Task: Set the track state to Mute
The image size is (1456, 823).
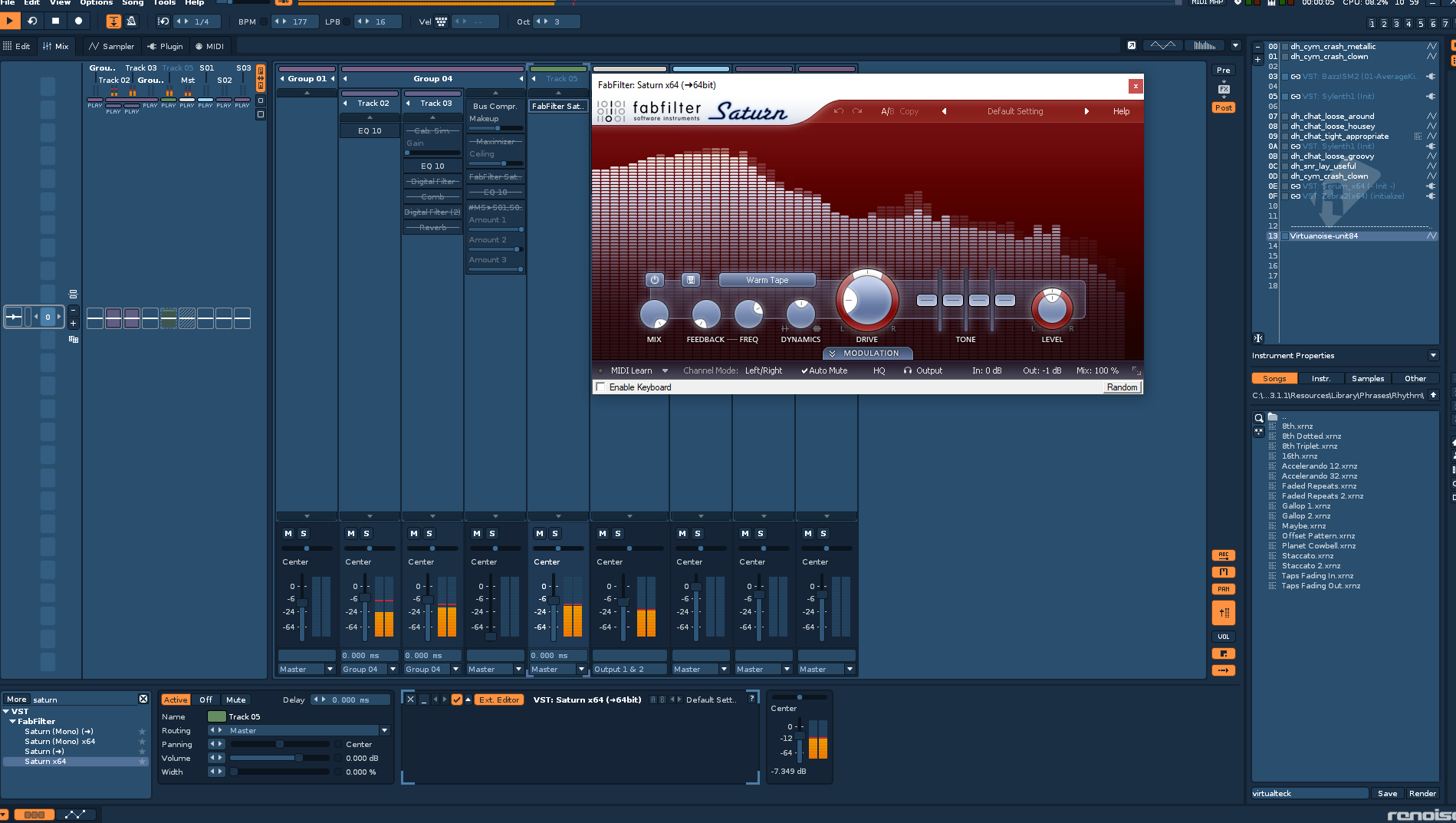Action: (236, 700)
